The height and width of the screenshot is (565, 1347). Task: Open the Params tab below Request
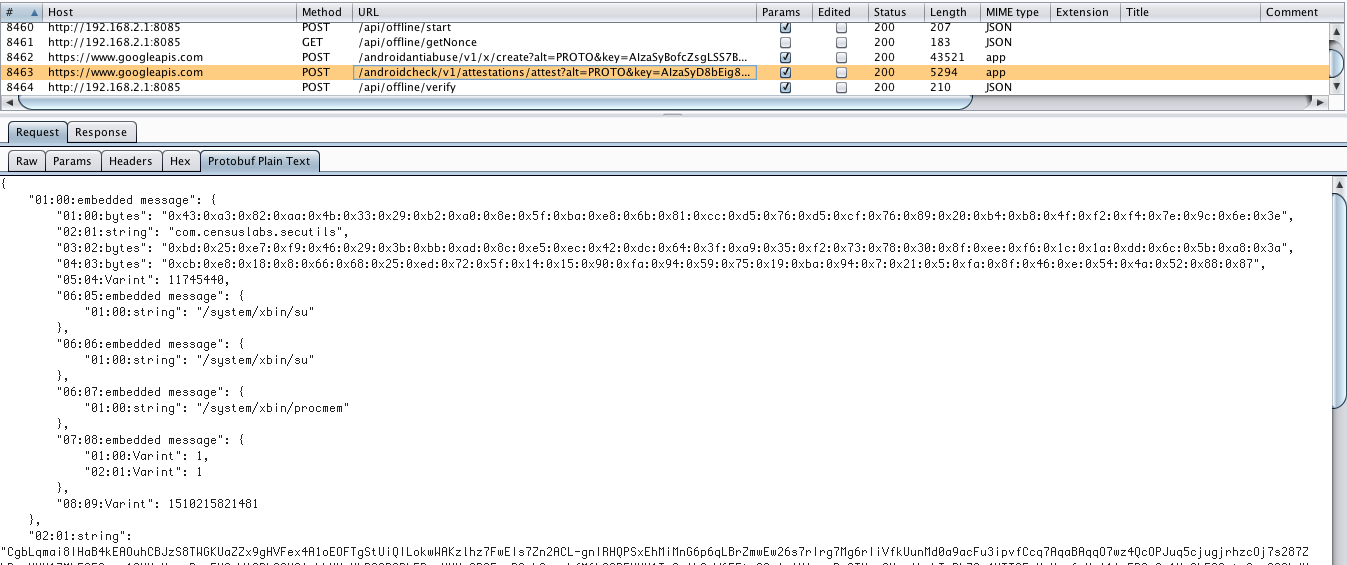tap(72, 161)
